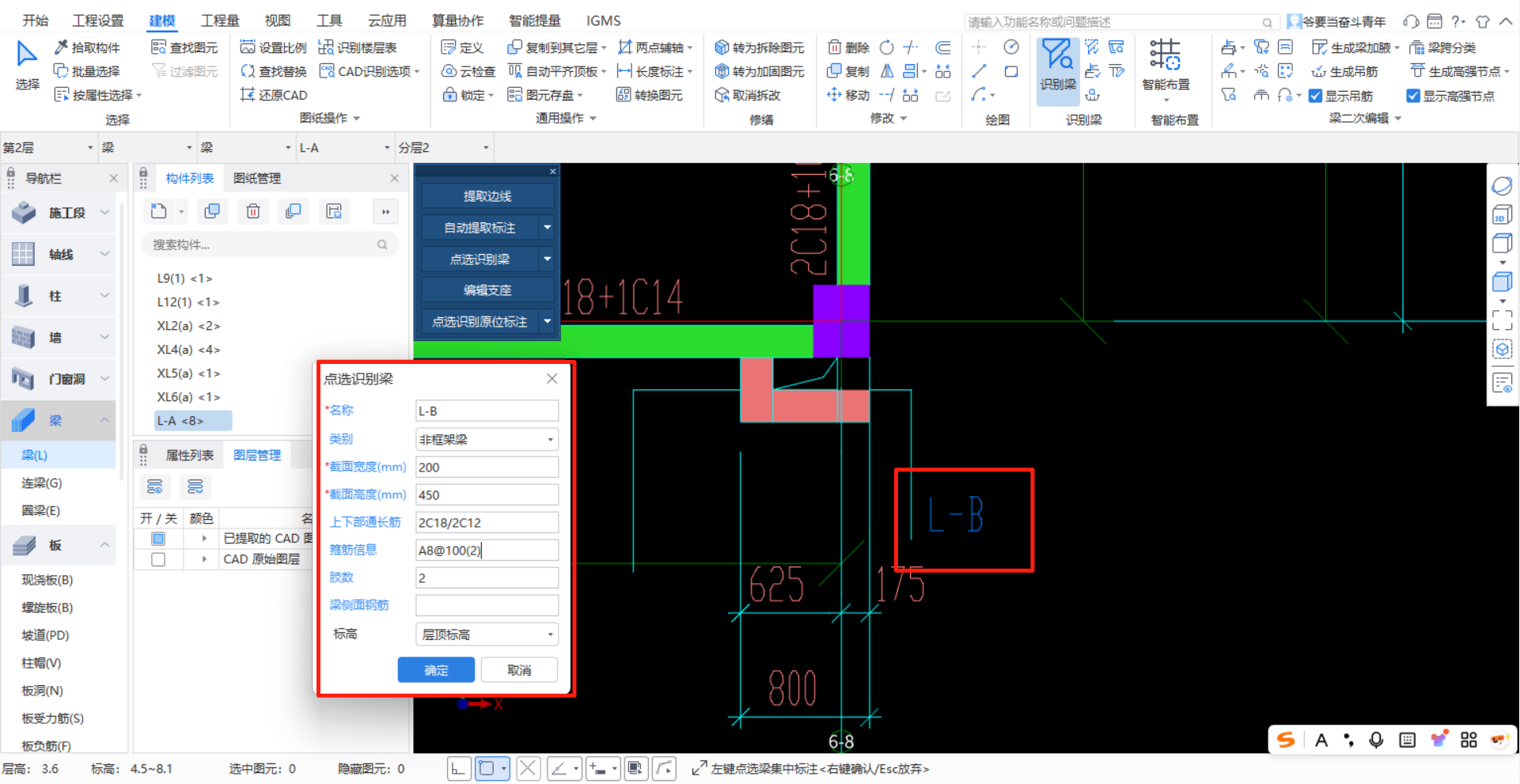Click the 箍筋信息 input field

[487, 550]
